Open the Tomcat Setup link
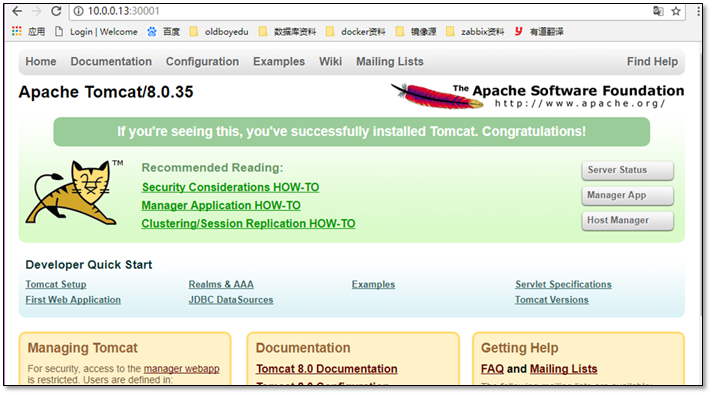This screenshot has height=395, width=712. click(56, 284)
